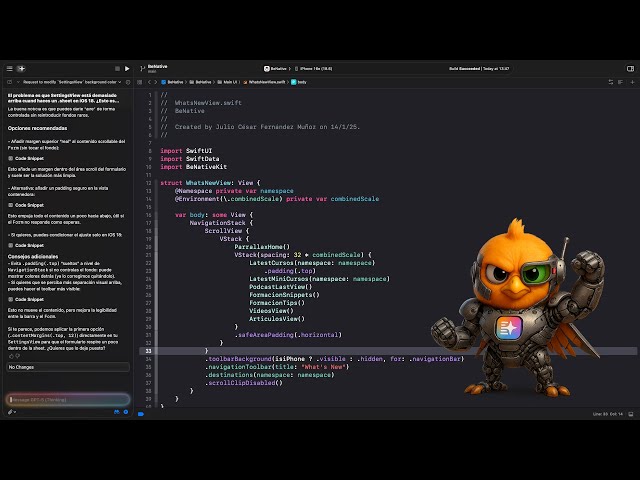Select the WhatsNewView.swift breadcrumb
Image resolution: width=640 pixels, height=480 pixels.
click(x=264, y=82)
